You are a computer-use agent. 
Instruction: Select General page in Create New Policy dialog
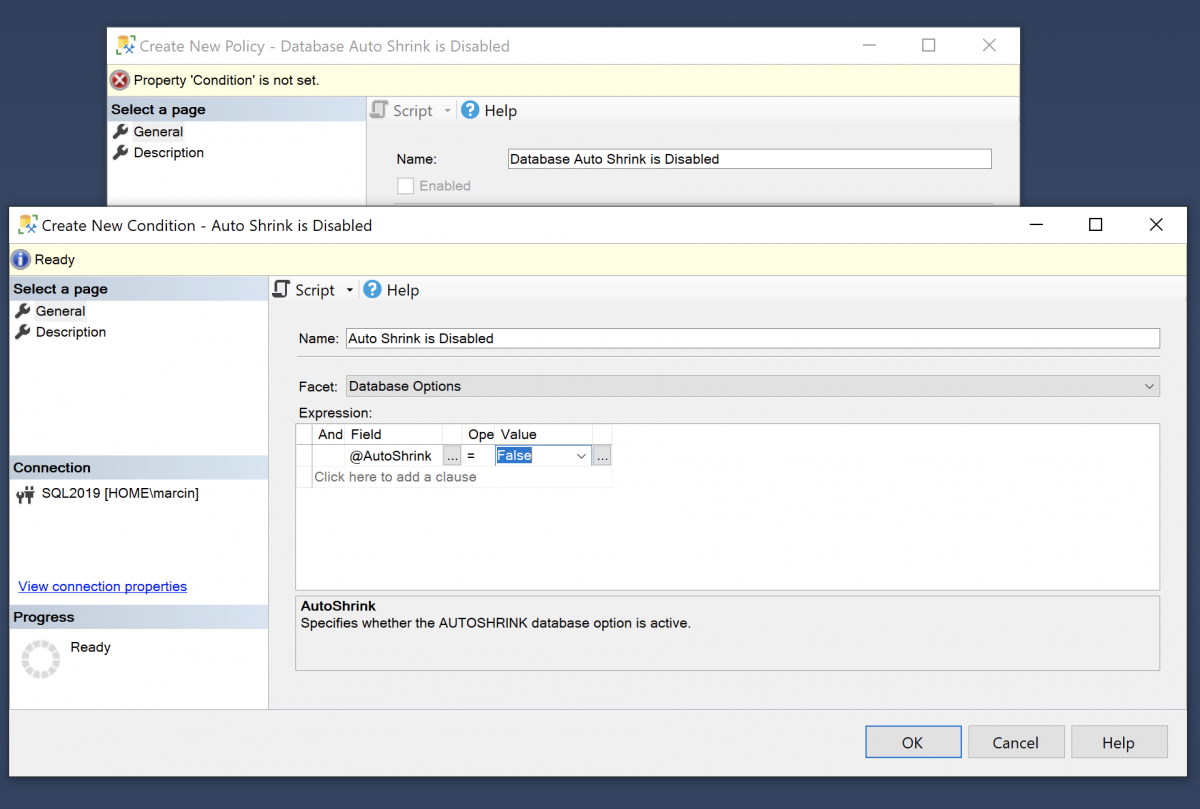(159, 131)
